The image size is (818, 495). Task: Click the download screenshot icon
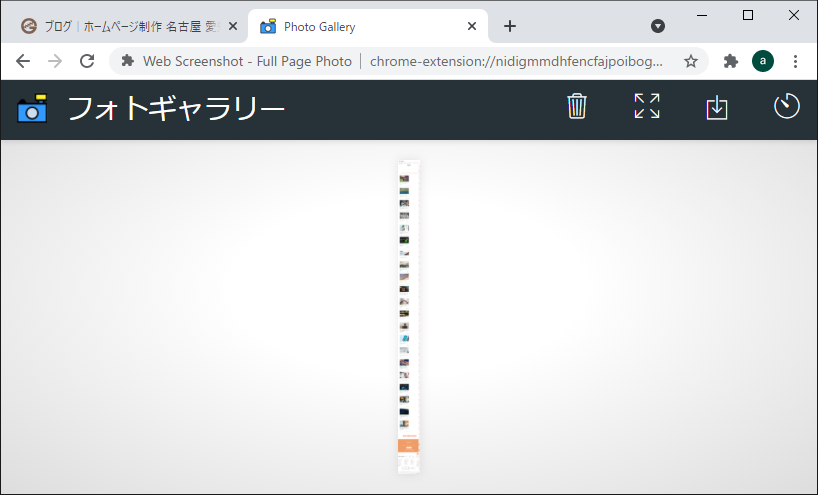[717, 107]
